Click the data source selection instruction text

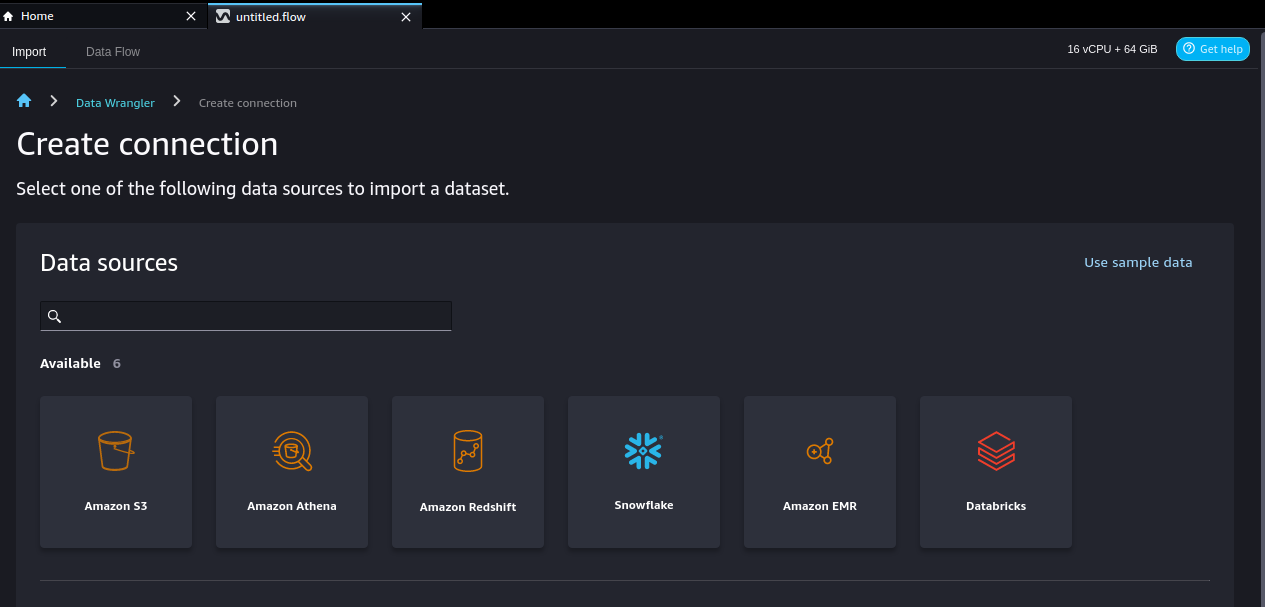[x=263, y=189]
